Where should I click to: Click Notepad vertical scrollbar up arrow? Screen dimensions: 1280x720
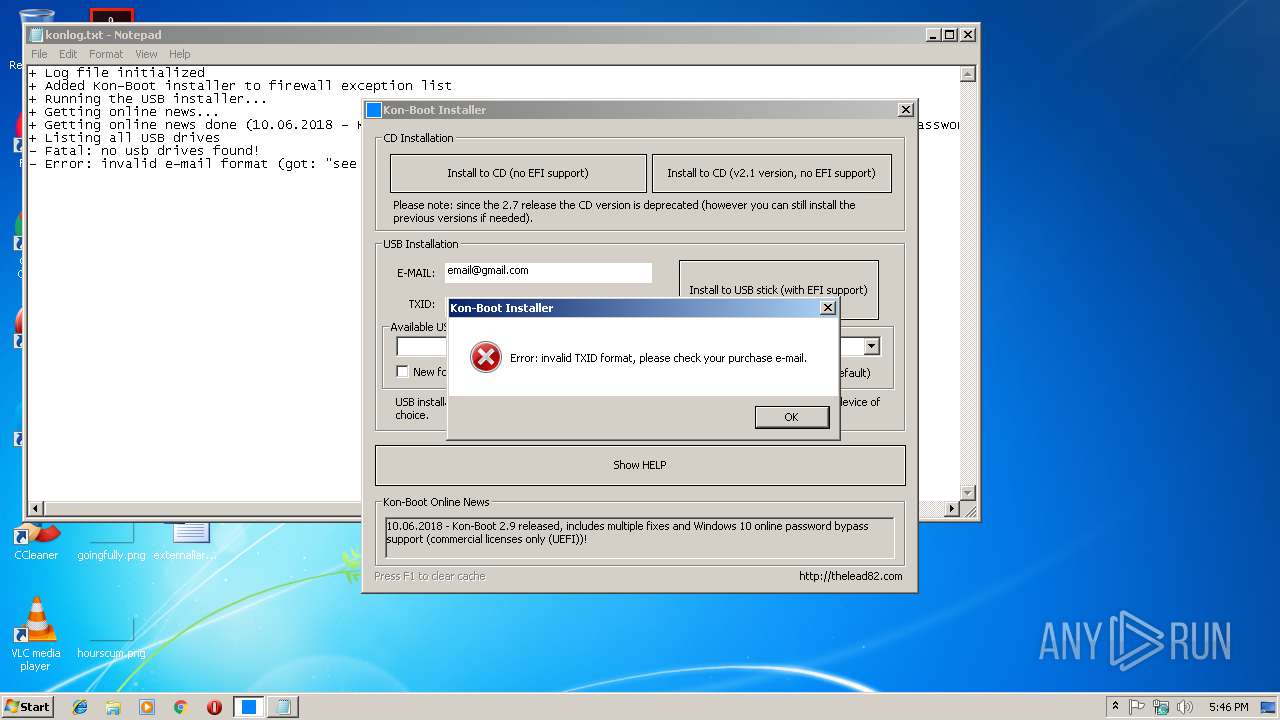(967, 74)
